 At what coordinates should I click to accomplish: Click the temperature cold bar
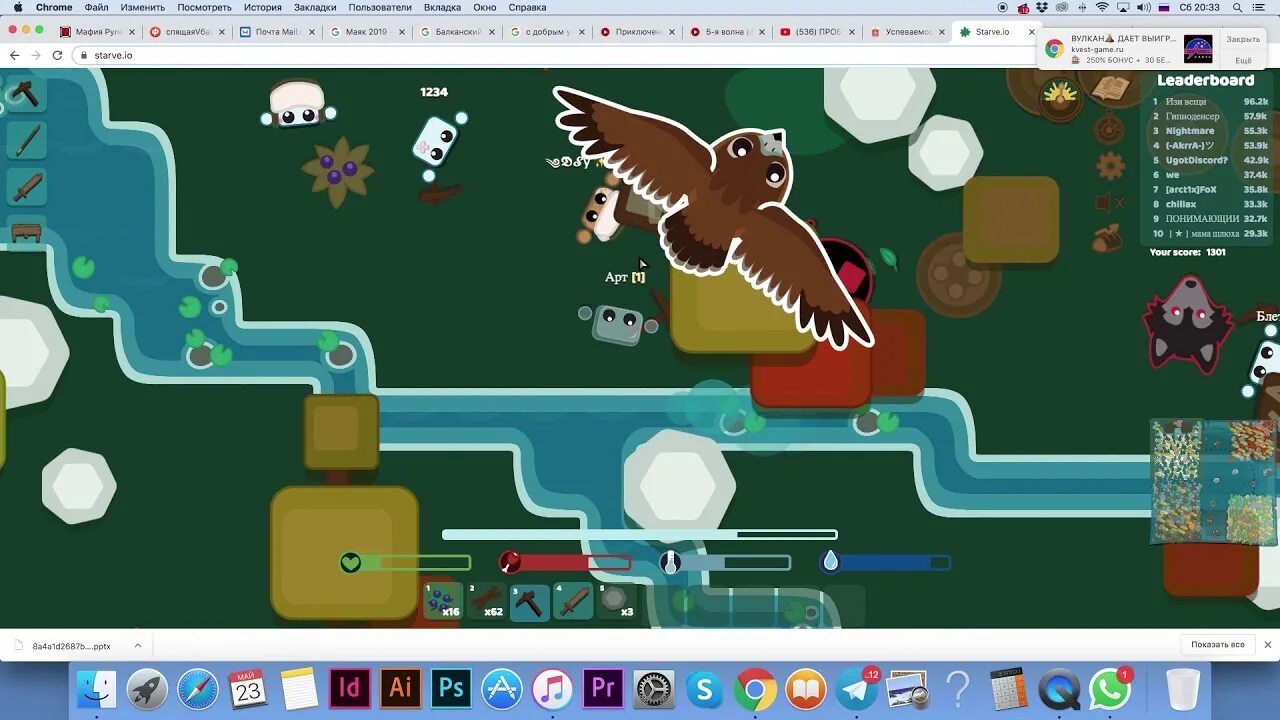726,563
